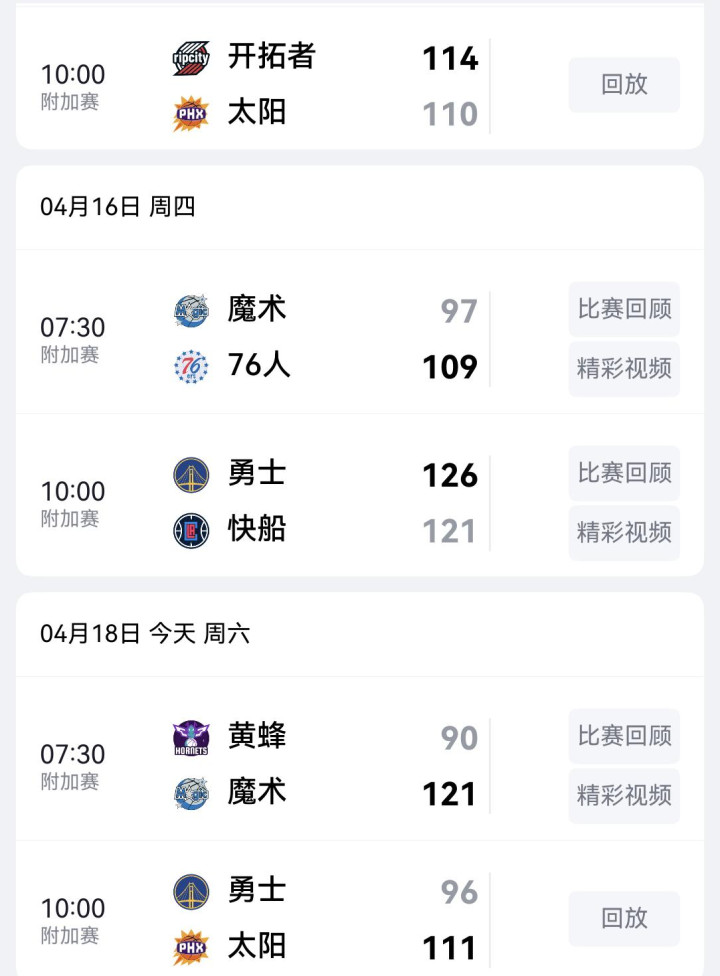
Task: Open 比赛回顾 for Magic vs 76ers
Action: tap(624, 310)
